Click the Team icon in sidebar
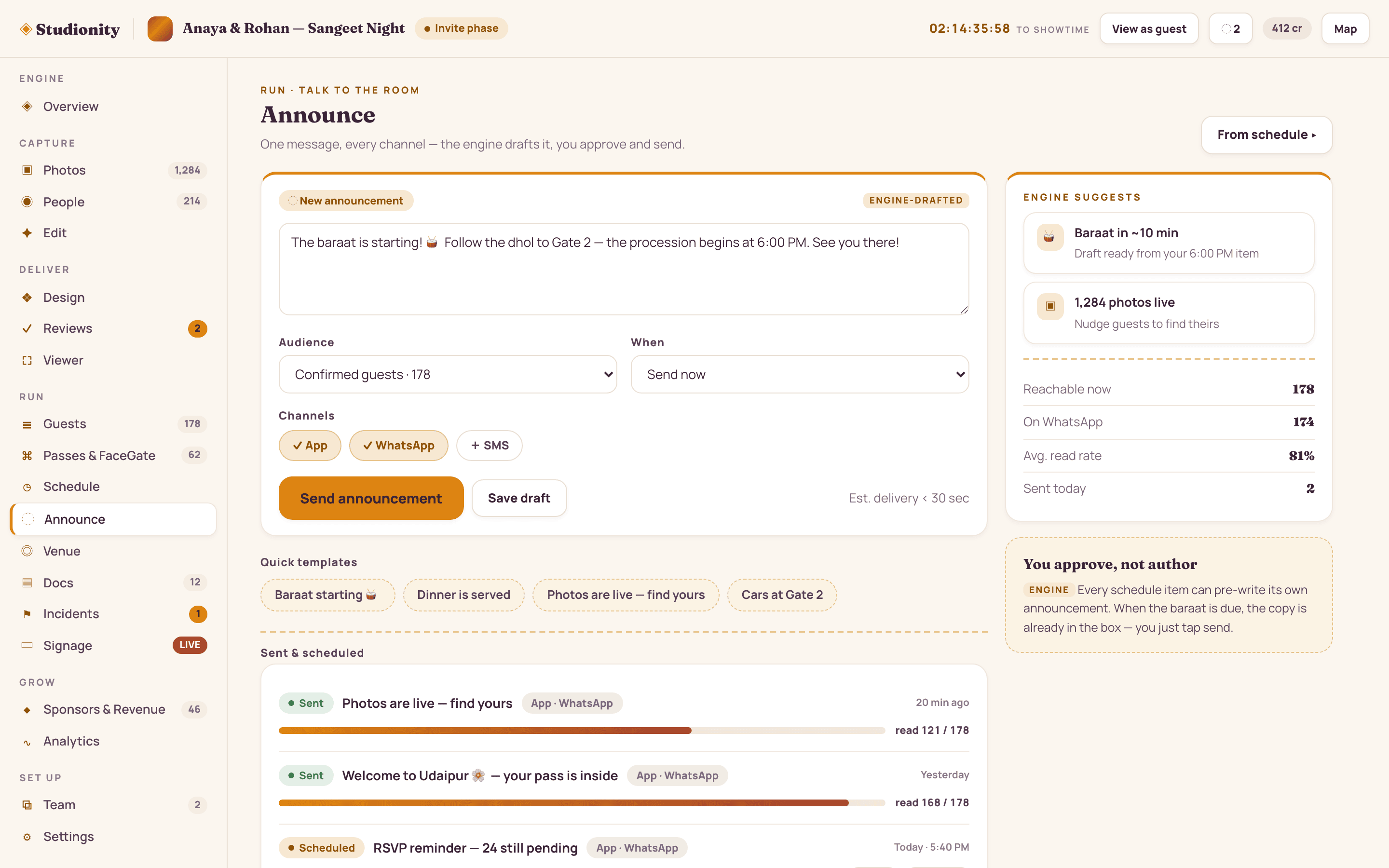This screenshot has width=1389, height=868. pos(27,805)
